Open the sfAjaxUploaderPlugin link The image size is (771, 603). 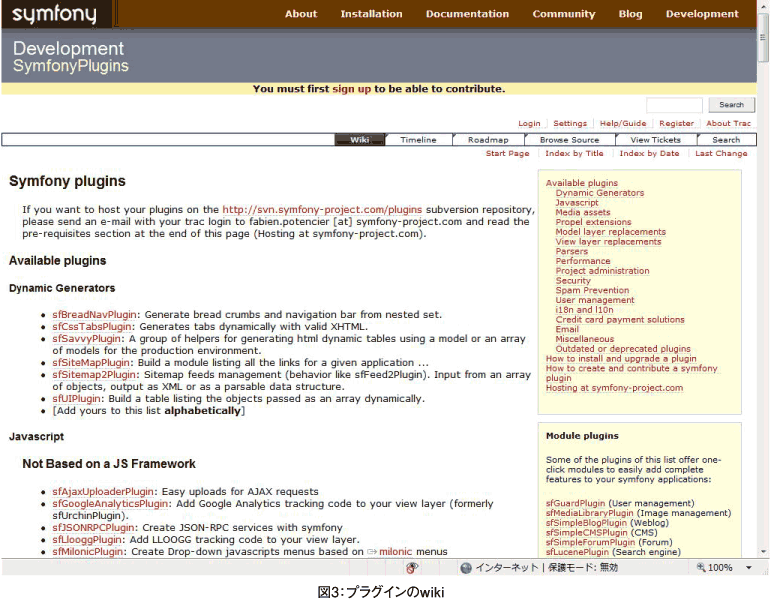point(103,492)
